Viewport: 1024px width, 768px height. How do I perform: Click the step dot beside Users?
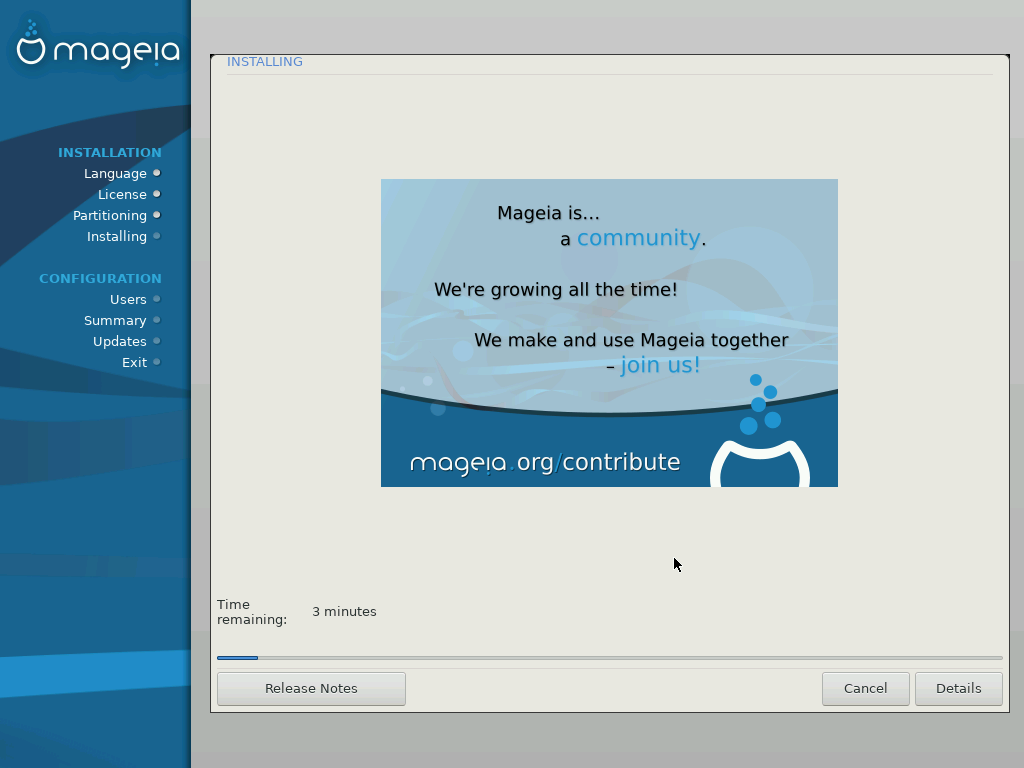(157, 299)
